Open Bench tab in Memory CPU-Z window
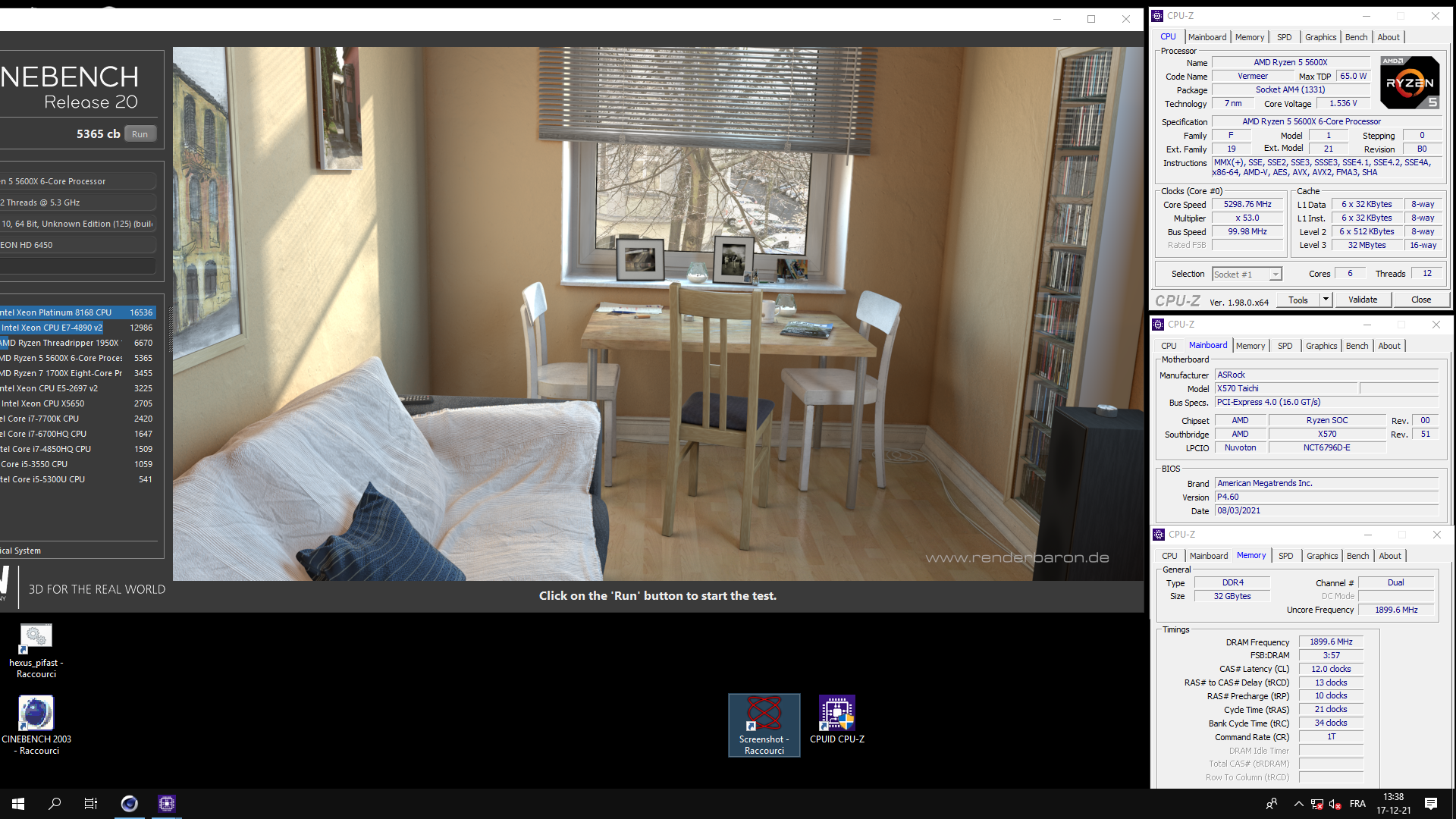Screen dimensions: 1456x819 click(x=1358, y=556)
